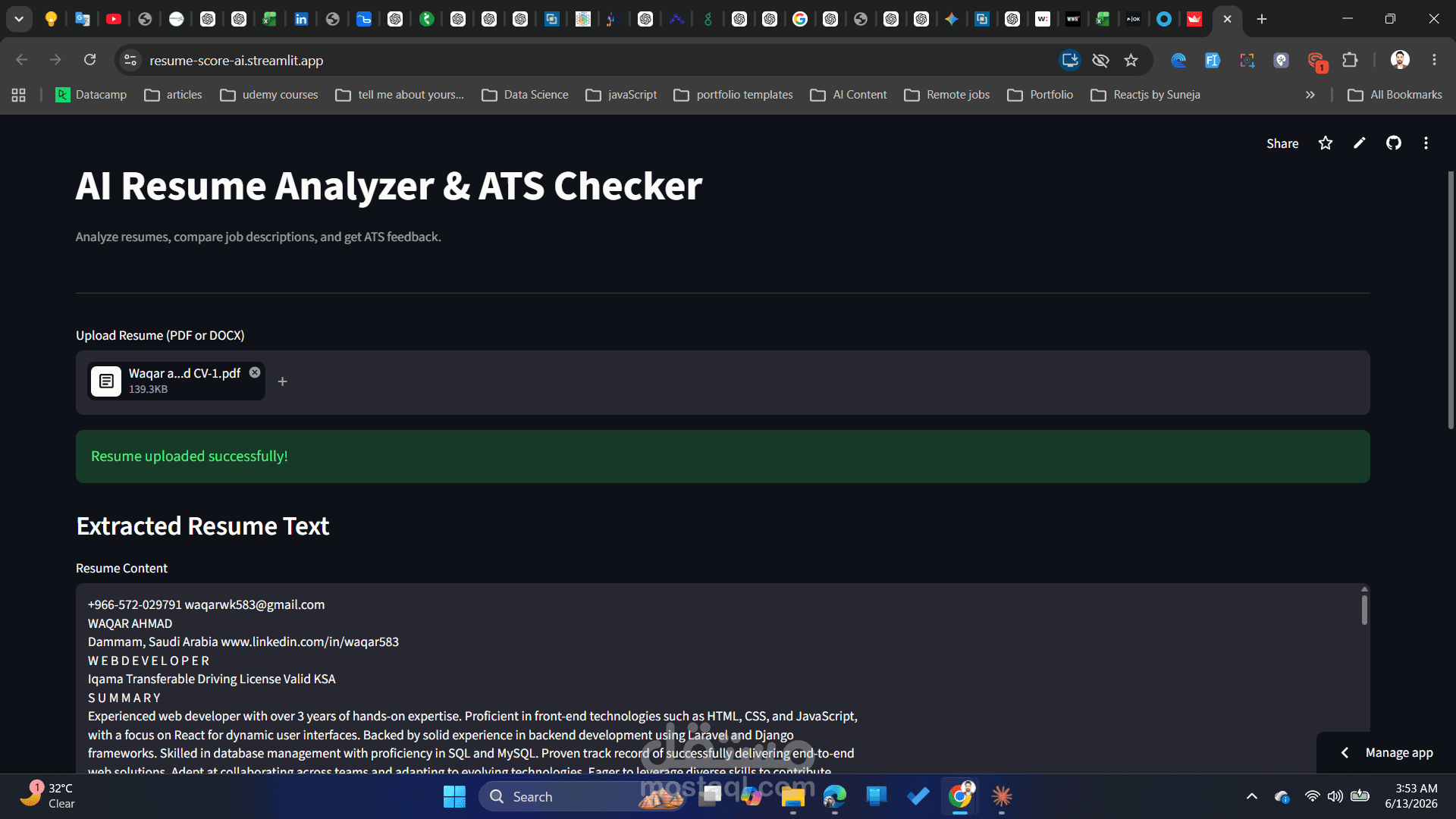Switch to the translate icon tab

(x=82, y=19)
